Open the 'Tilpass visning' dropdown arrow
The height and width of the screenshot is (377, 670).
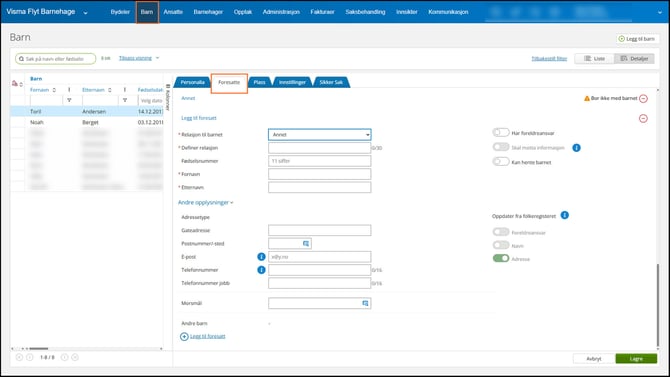pos(157,58)
